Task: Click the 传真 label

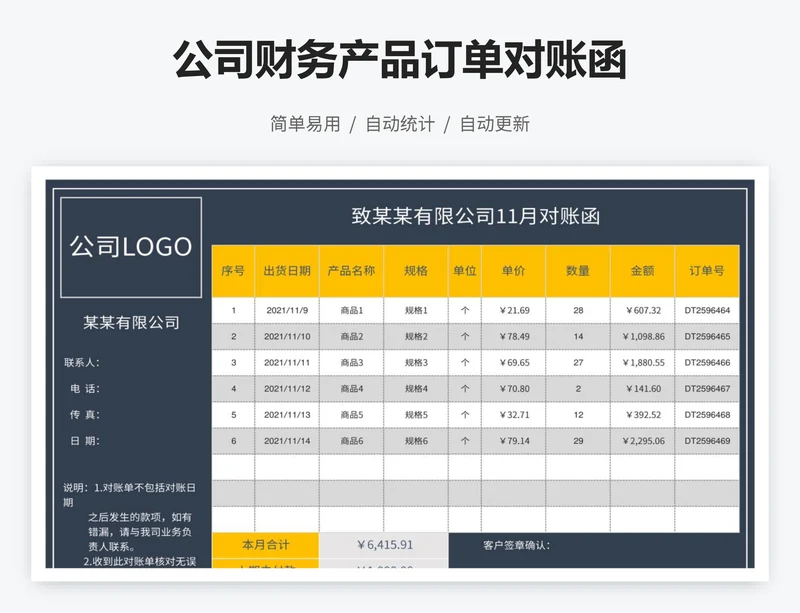Action: pos(85,414)
